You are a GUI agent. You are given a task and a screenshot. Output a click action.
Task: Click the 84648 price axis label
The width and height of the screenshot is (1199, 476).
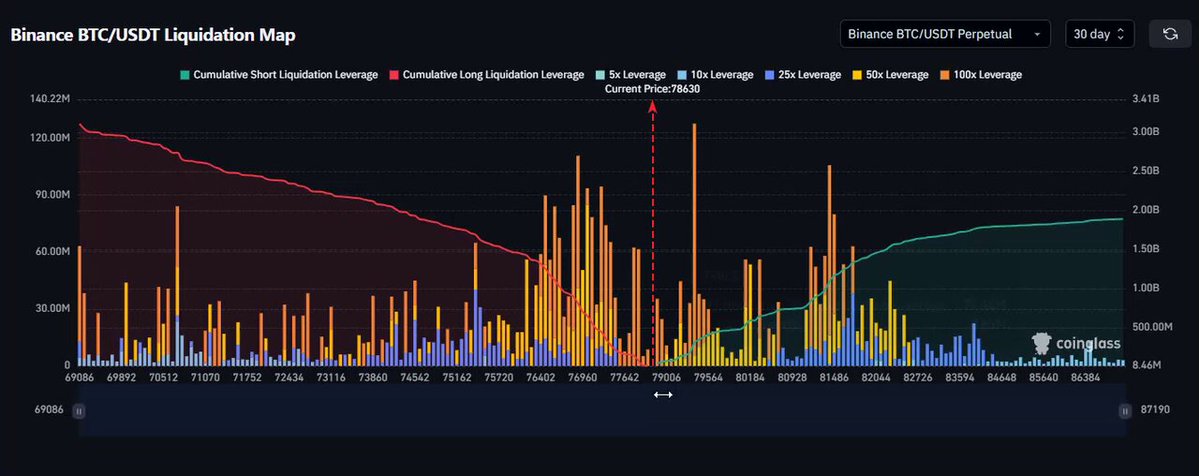1002,378
